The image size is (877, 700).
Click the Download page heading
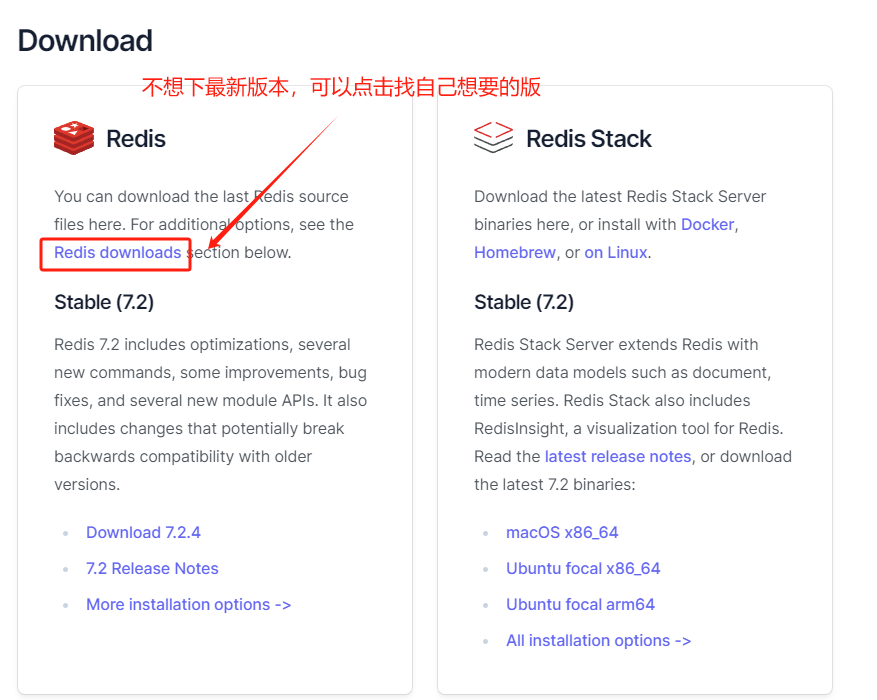(x=85, y=41)
